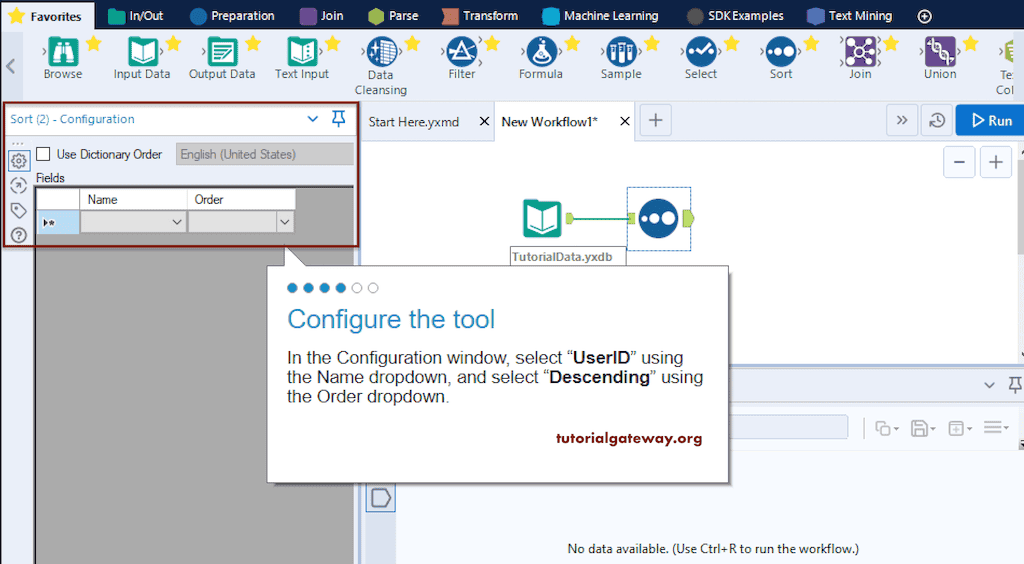1024x564 pixels.
Task: Select the Output Data tool icon
Action: point(222,52)
